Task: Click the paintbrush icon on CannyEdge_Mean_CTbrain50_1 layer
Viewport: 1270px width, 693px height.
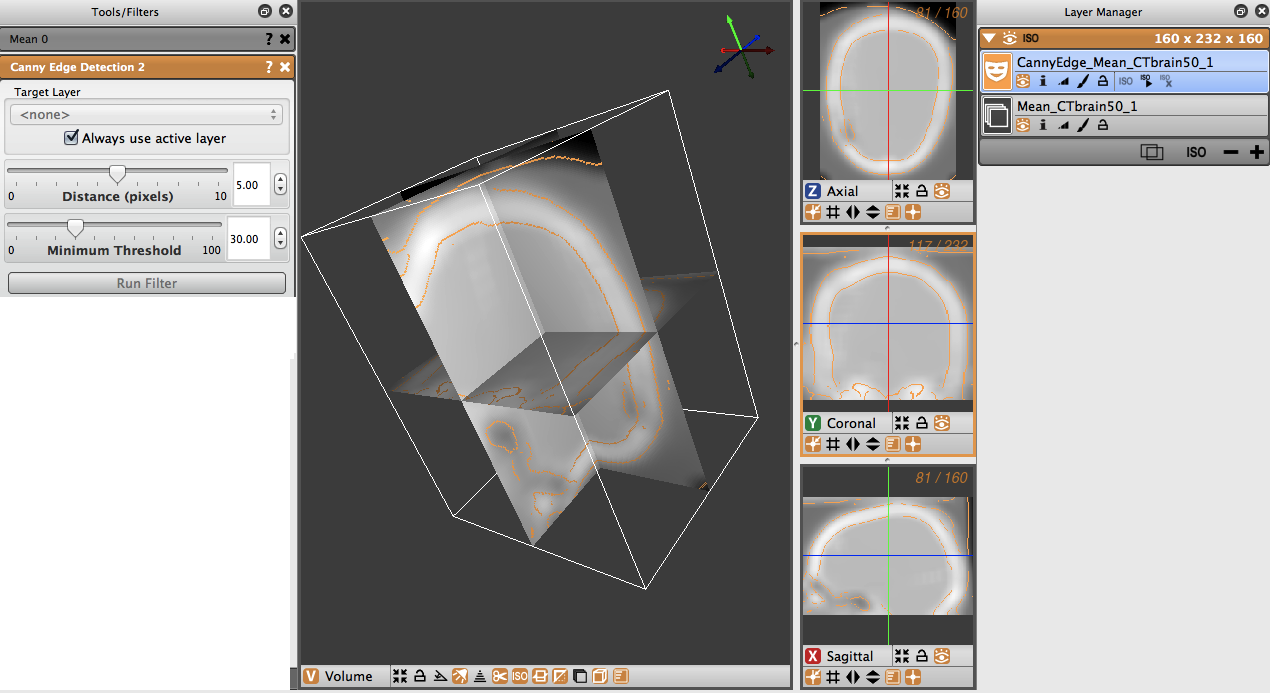Action: (x=1082, y=81)
